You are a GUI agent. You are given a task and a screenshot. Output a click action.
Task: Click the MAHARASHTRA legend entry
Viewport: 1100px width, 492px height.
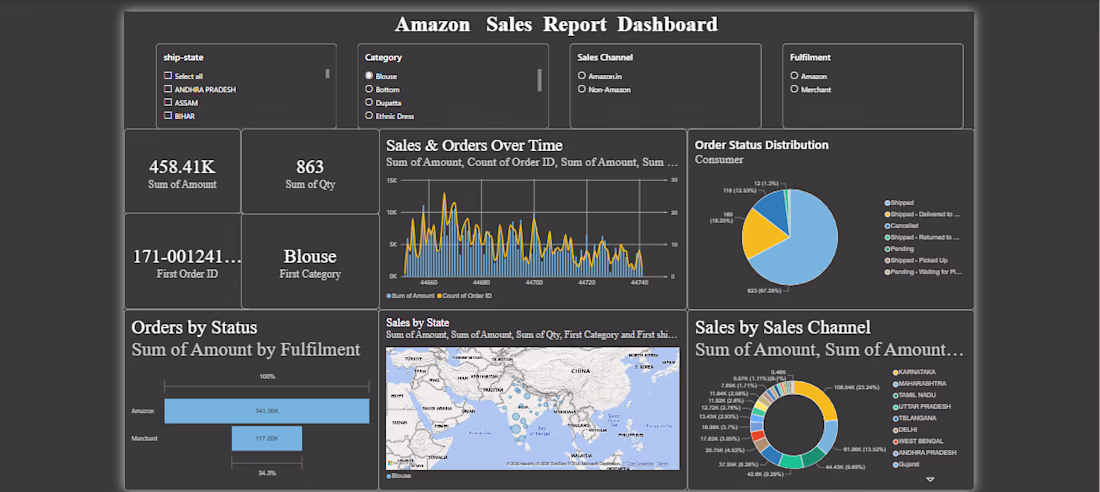point(919,384)
